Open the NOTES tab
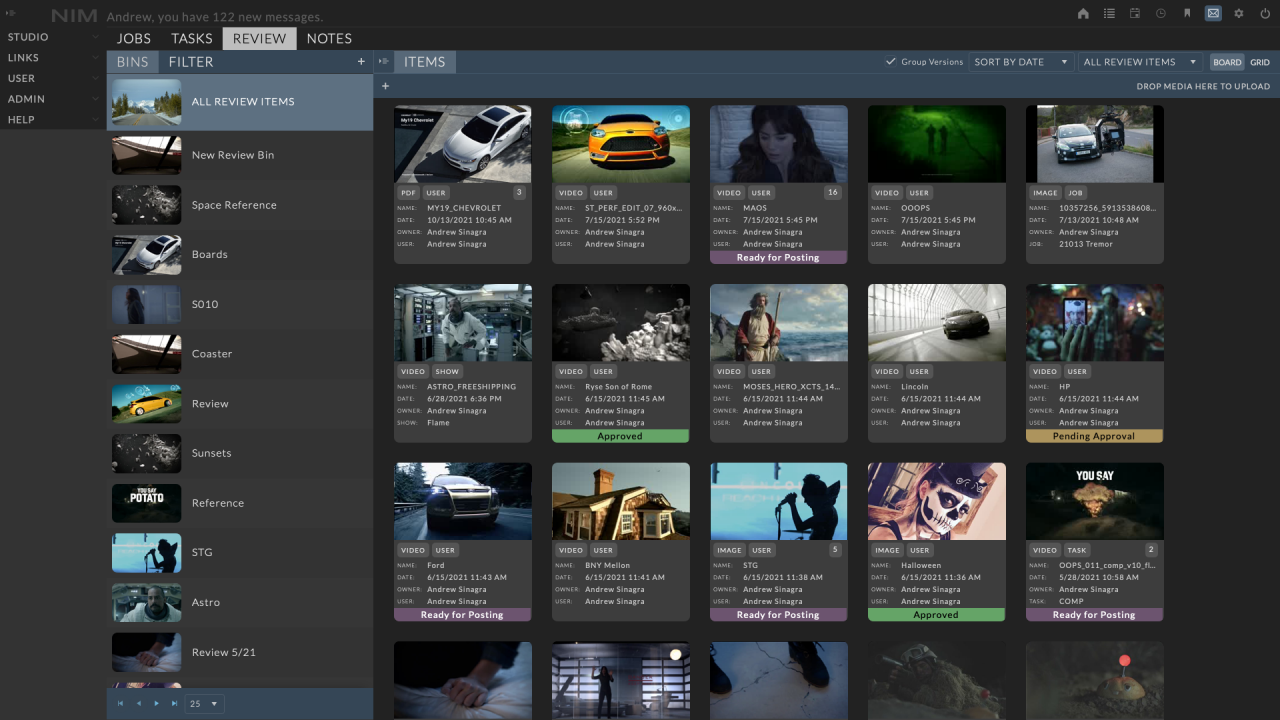Screen dimensions: 1280x720 [329, 38]
